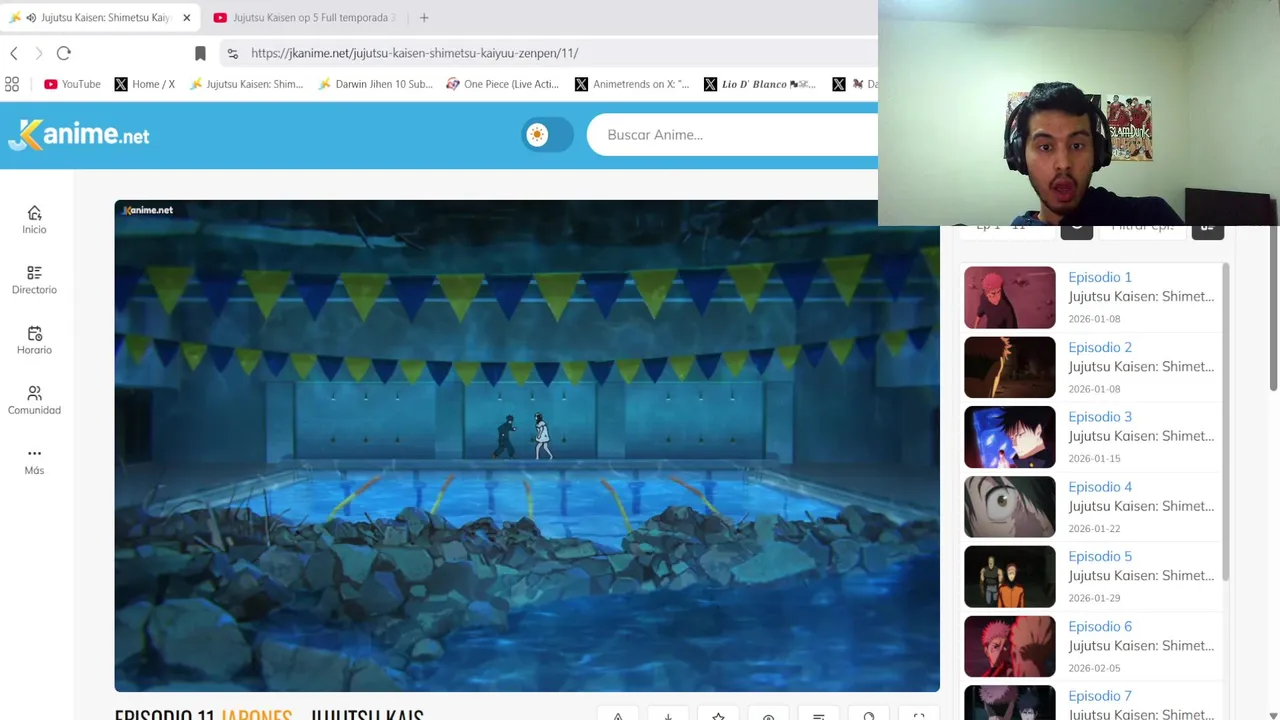Click the JKanime.net logo
The image size is (1280, 720).
click(x=79, y=135)
